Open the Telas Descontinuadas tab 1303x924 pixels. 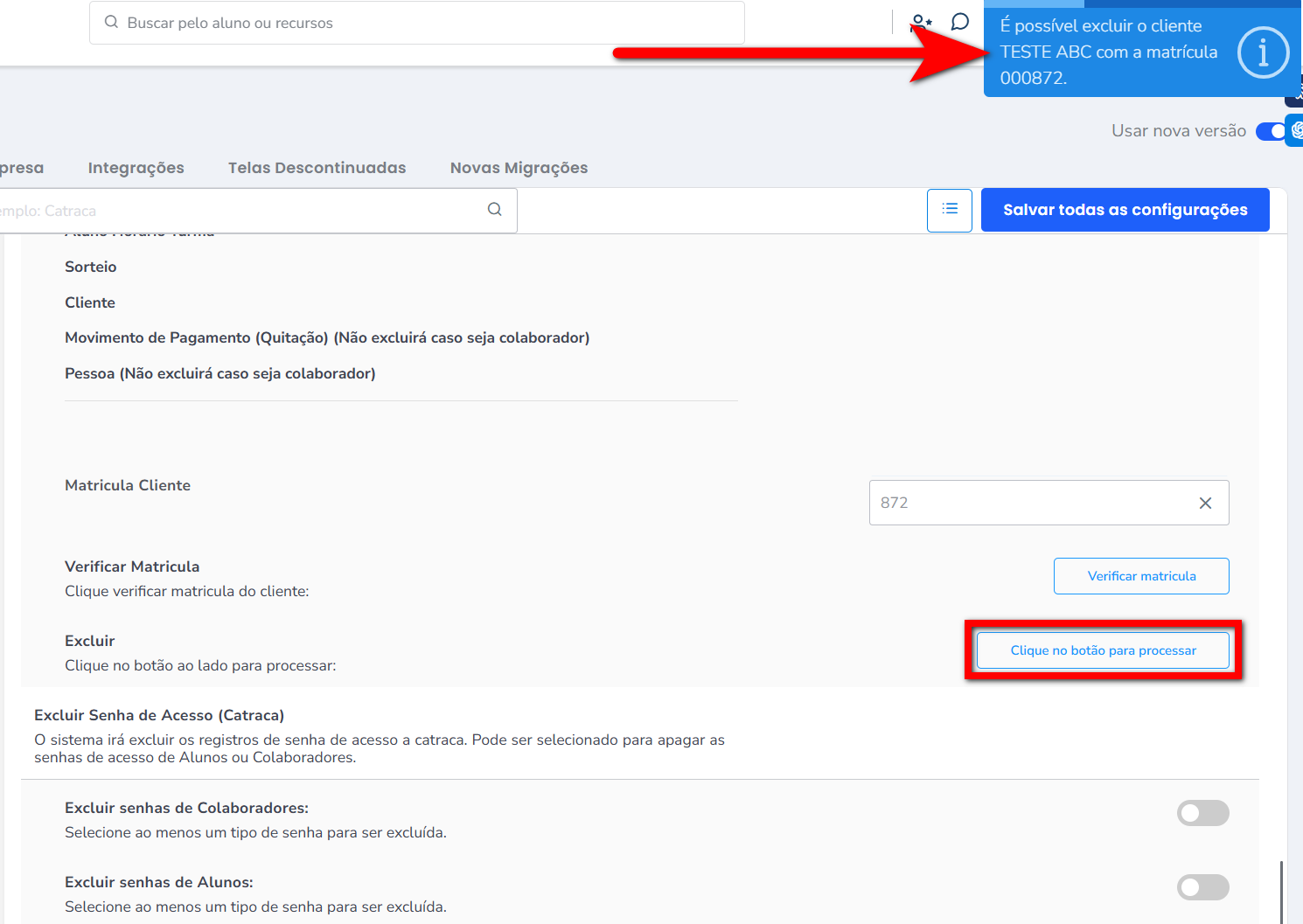click(x=317, y=168)
